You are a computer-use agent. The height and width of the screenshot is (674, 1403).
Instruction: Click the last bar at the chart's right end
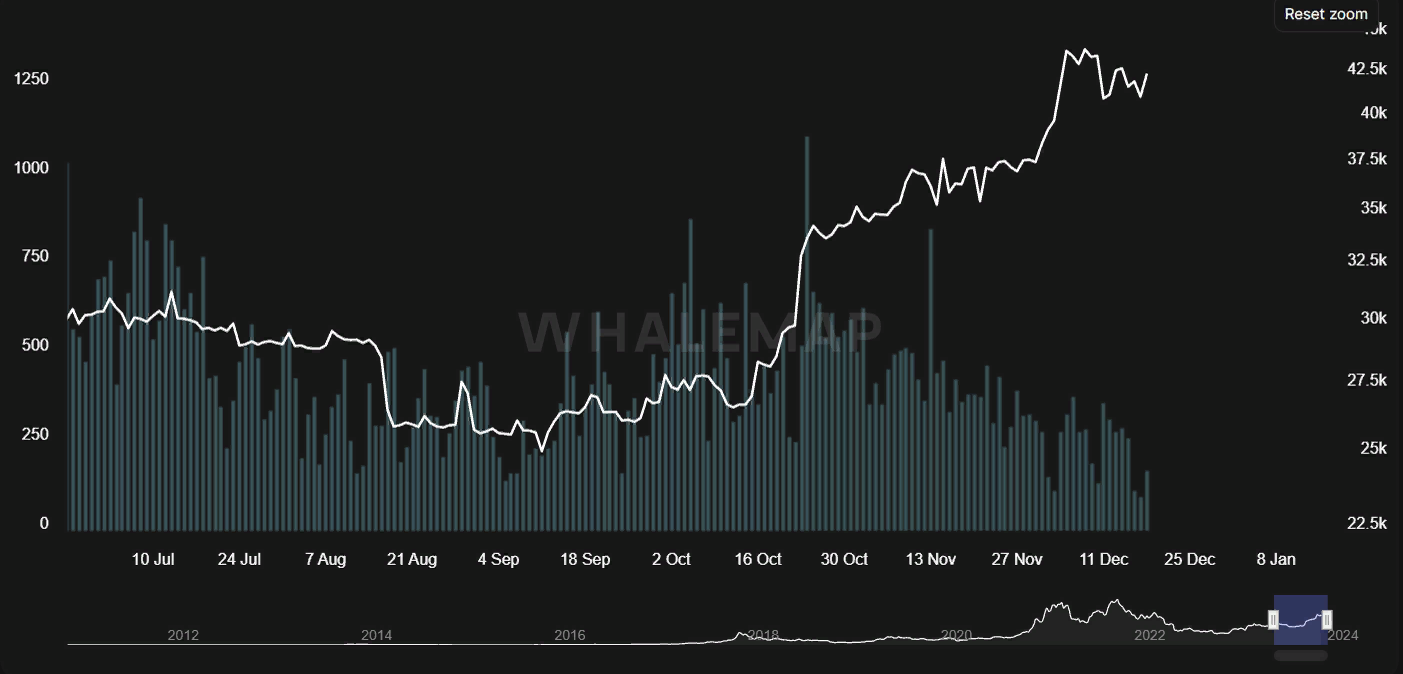click(x=1147, y=500)
